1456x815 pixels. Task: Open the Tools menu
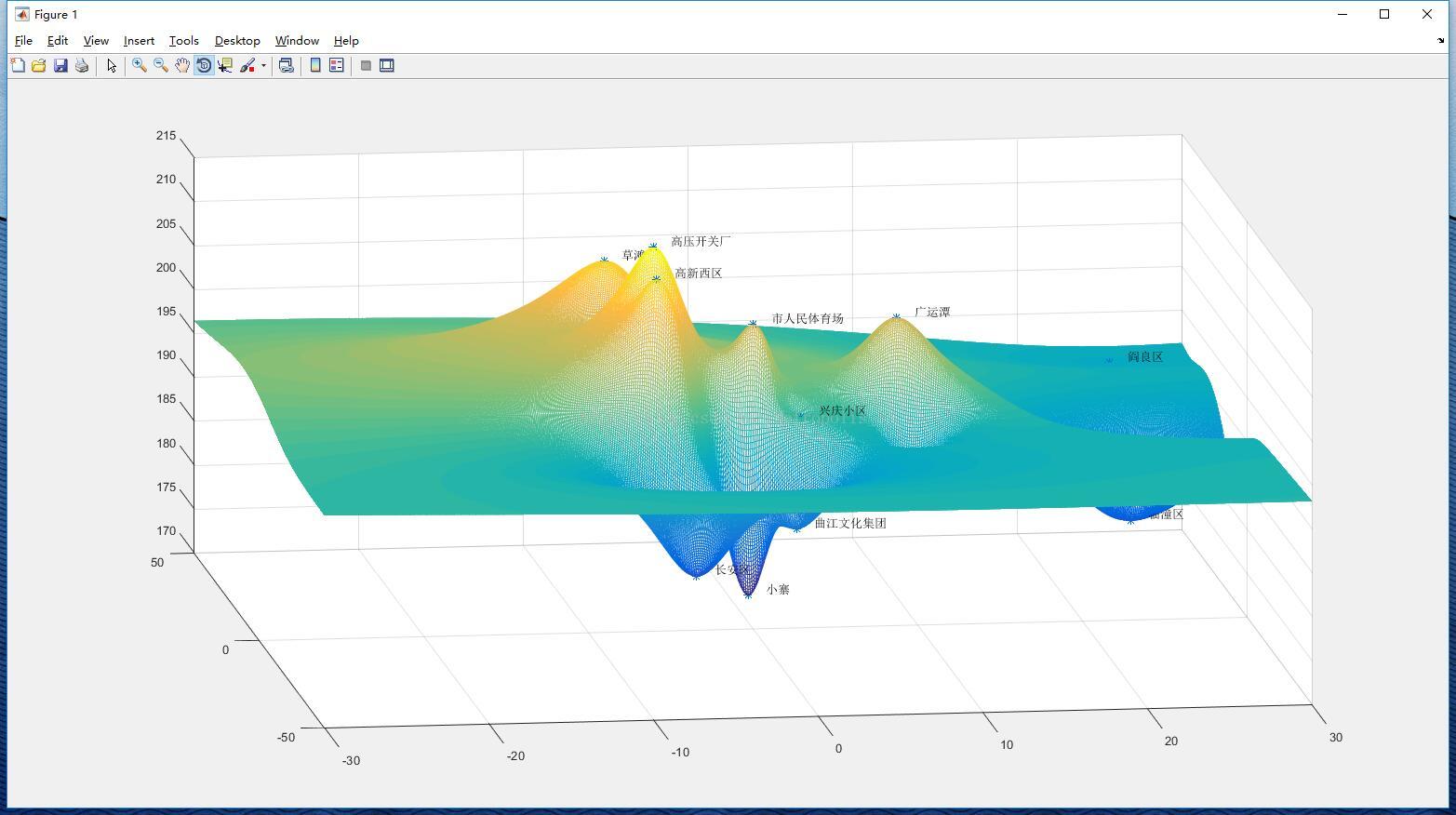click(184, 41)
